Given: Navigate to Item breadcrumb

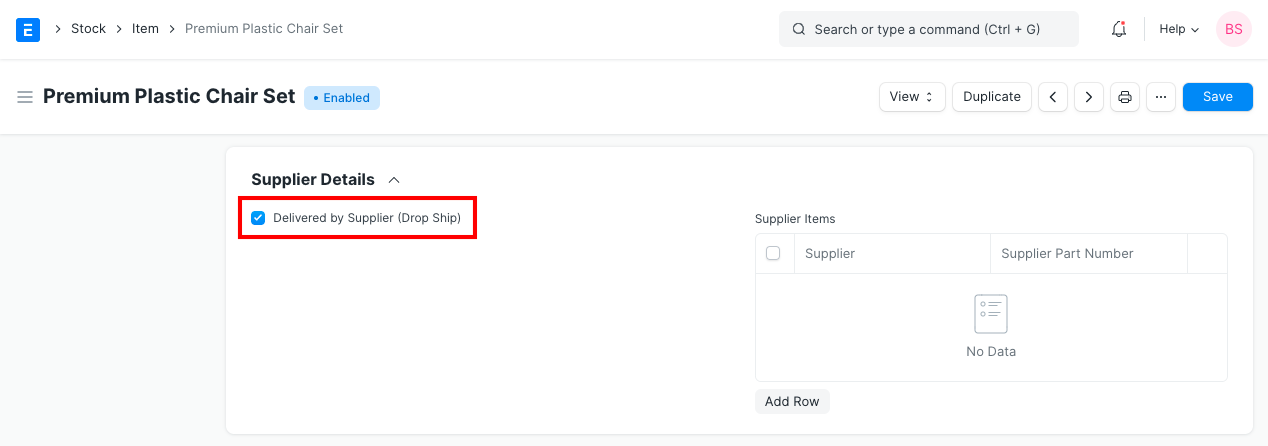Looking at the screenshot, I should click(x=145, y=29).
